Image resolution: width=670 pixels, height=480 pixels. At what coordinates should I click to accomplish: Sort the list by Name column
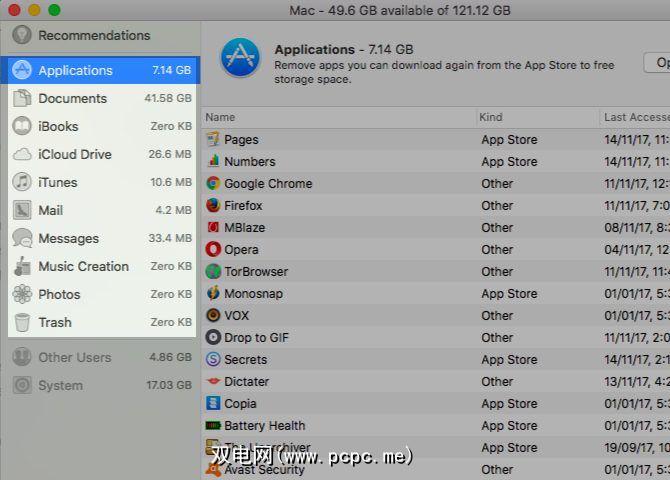[338, 117]
